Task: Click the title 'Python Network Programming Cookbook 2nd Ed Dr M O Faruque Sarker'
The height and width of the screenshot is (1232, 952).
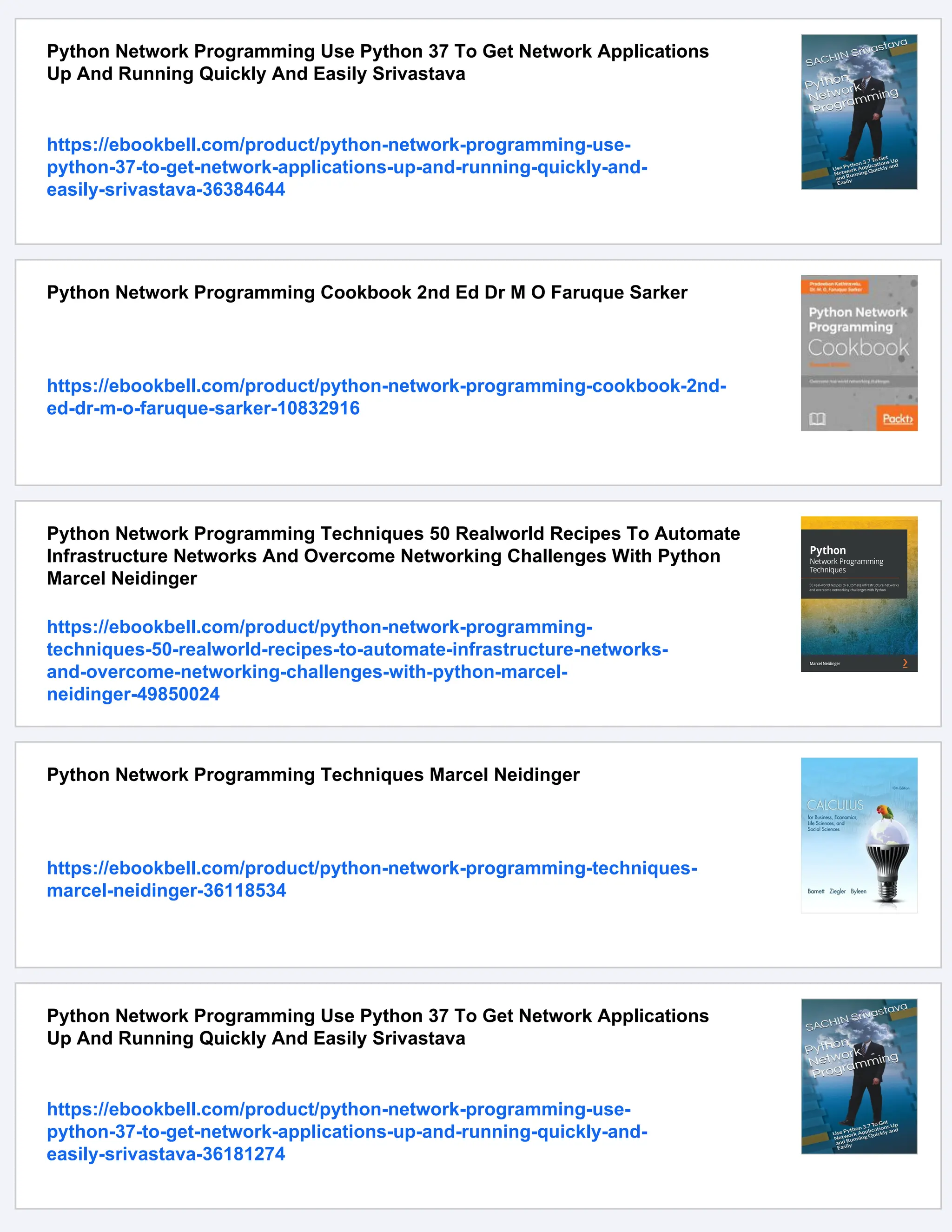Action: coord(367,292)
